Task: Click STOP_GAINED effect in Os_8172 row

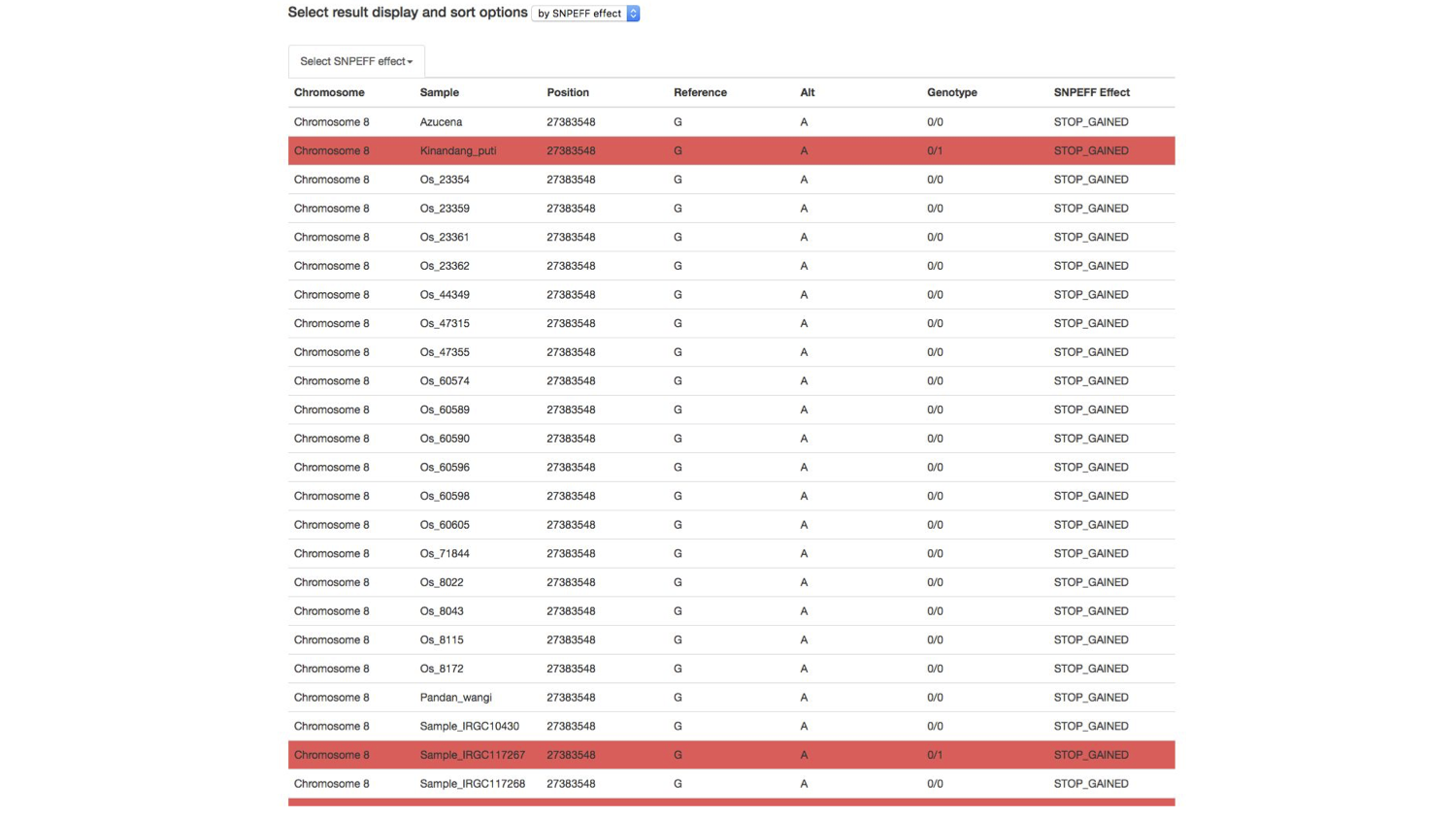Action: [1091, 669]
